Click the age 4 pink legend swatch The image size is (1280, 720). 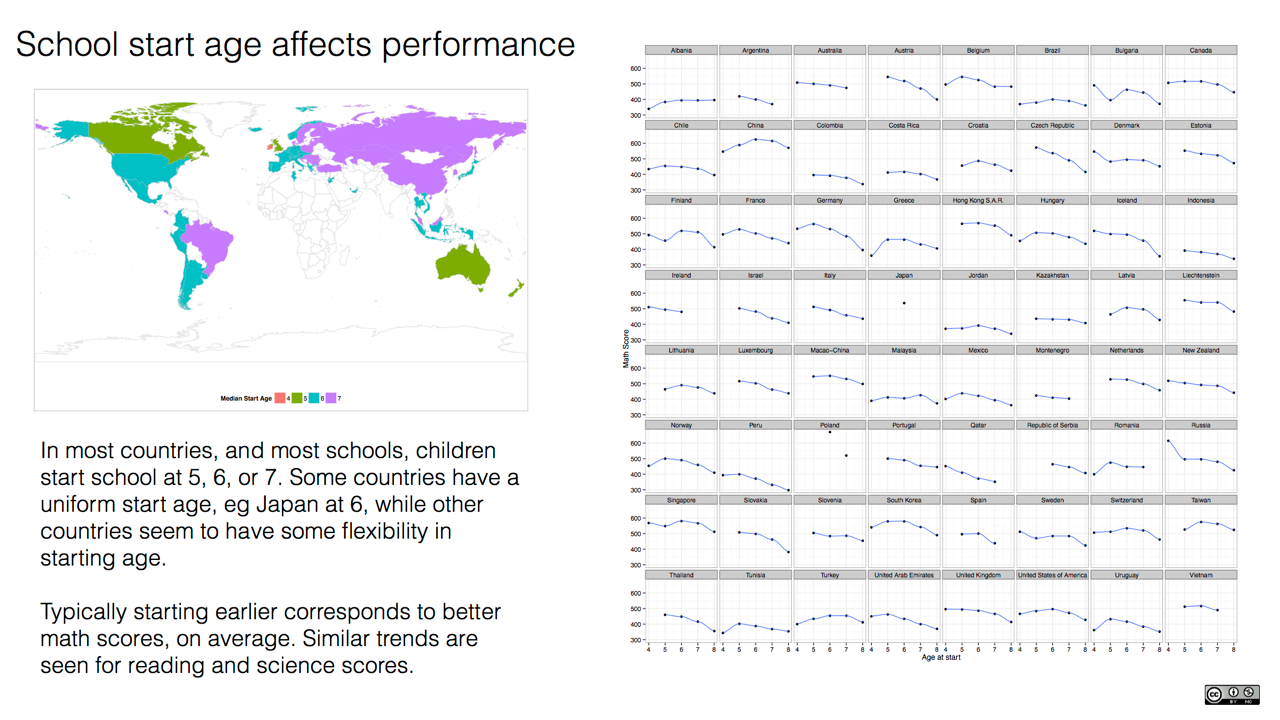(281, 398)
